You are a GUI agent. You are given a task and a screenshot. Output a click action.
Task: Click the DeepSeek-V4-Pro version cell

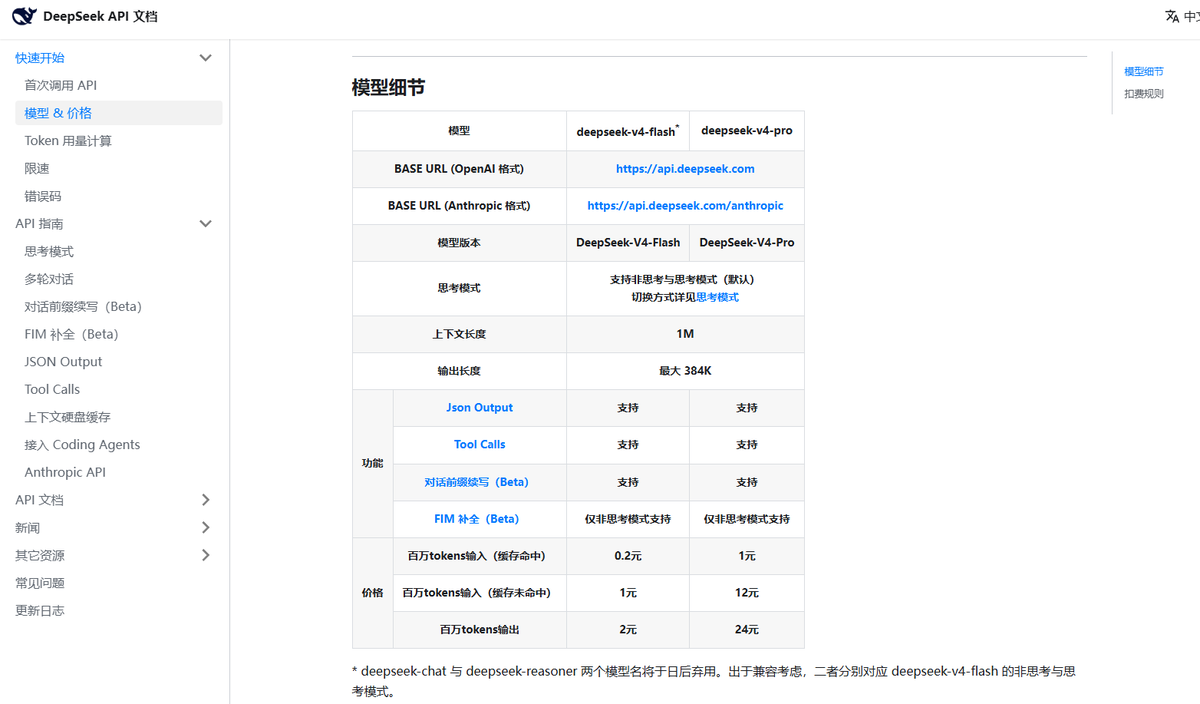point(747,243)
